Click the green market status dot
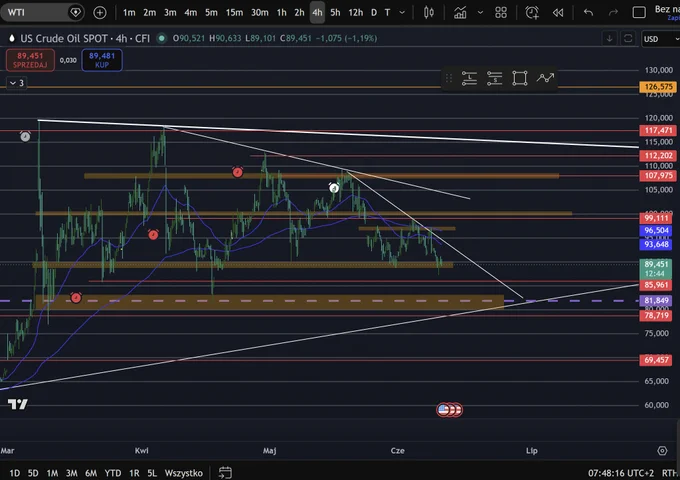The image size is (680, 480). pos(162,39)
